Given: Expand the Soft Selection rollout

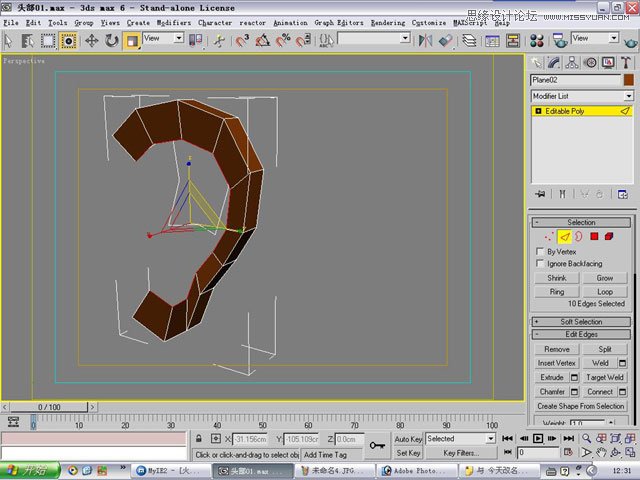Looking at the screenshot, I should coord(581,322).
